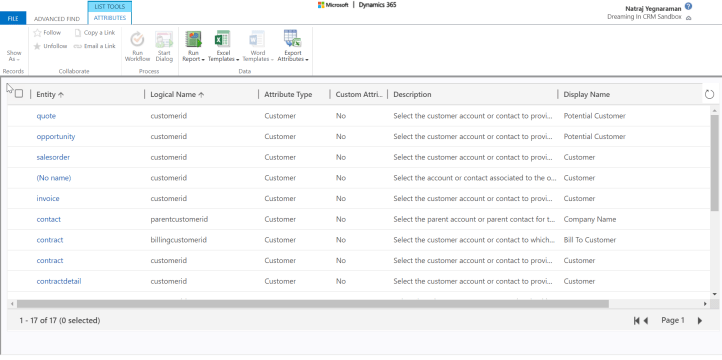Open the FILE tab

pos(13,18)
